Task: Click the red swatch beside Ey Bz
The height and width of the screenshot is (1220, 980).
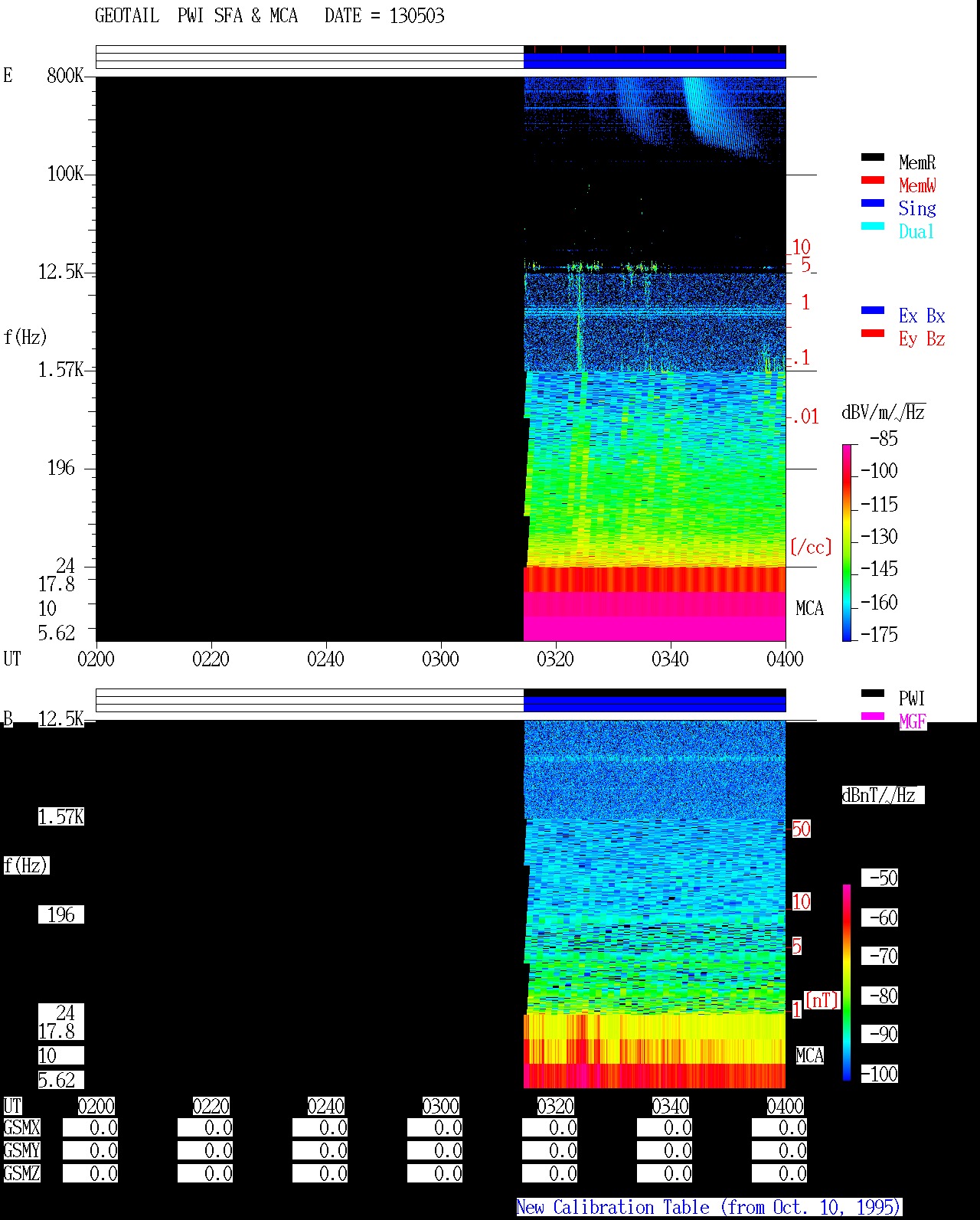Action: [x=873, y=334]
